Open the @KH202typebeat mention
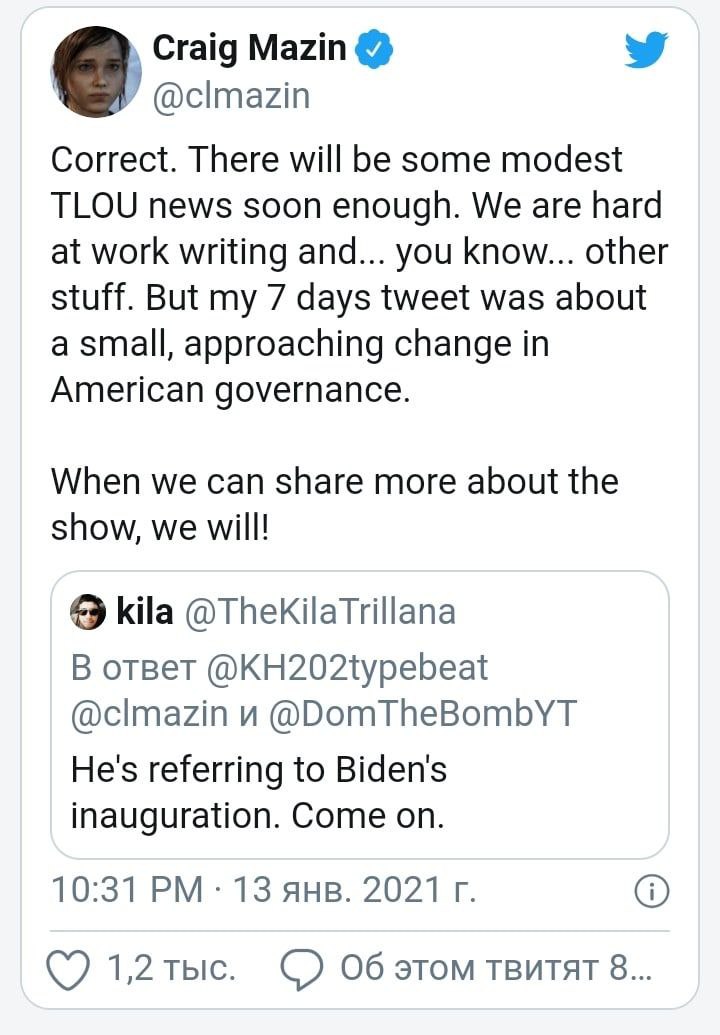 click(347, 668)
